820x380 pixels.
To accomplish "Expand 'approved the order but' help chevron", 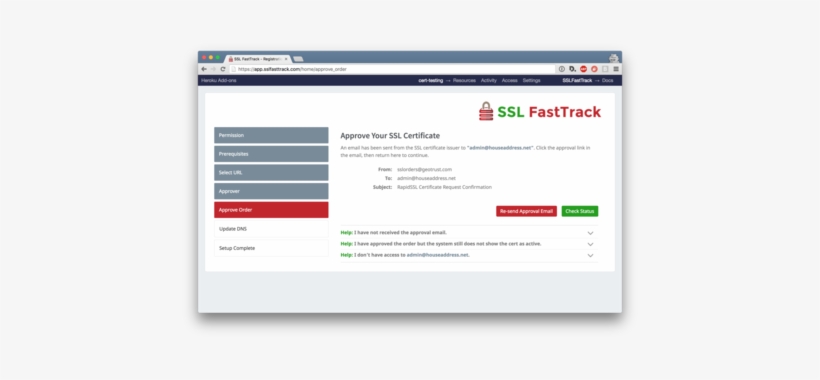I will (x=590, y=244).
